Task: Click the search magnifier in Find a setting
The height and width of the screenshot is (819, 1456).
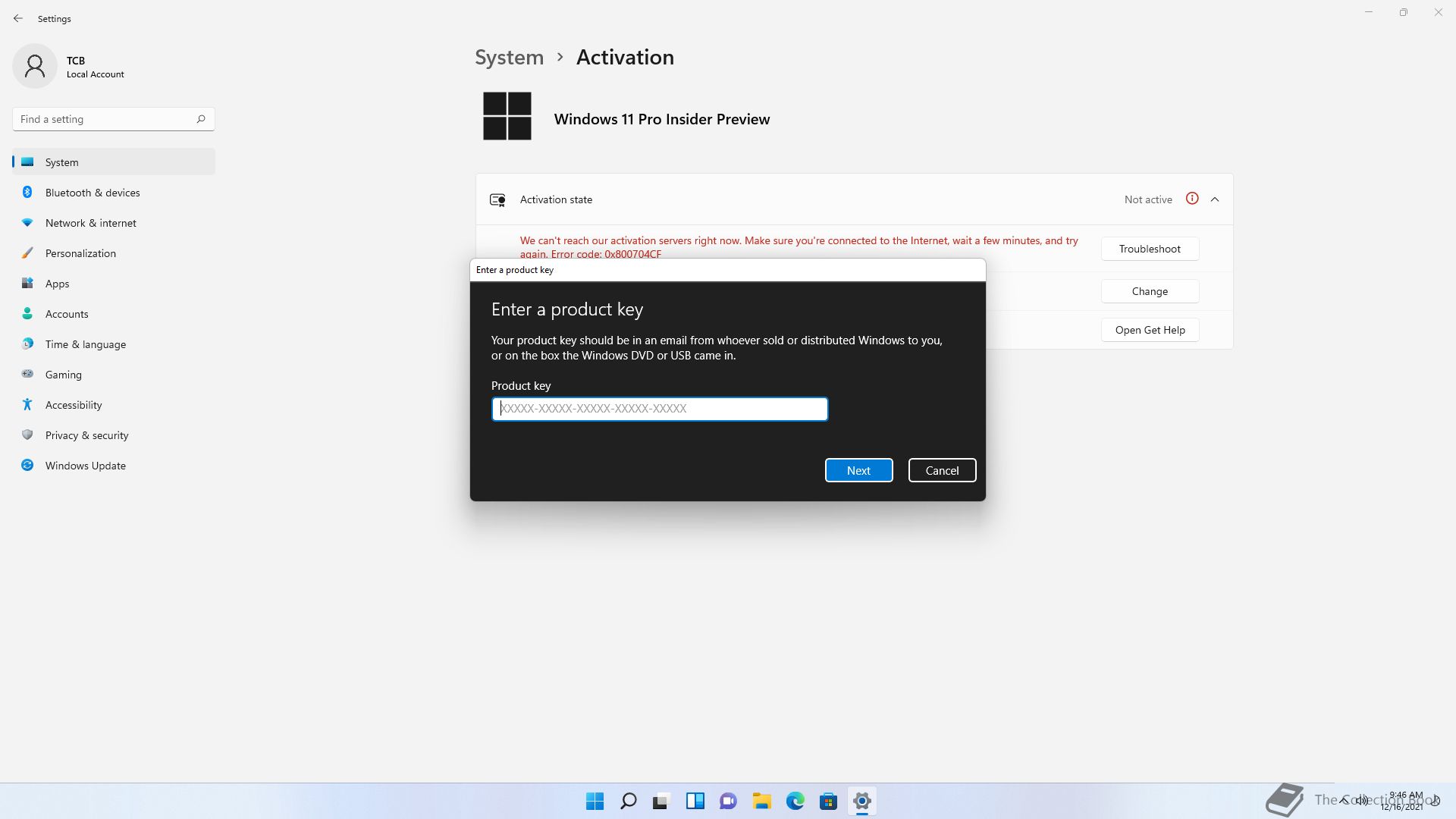Action: click(201, 119)
